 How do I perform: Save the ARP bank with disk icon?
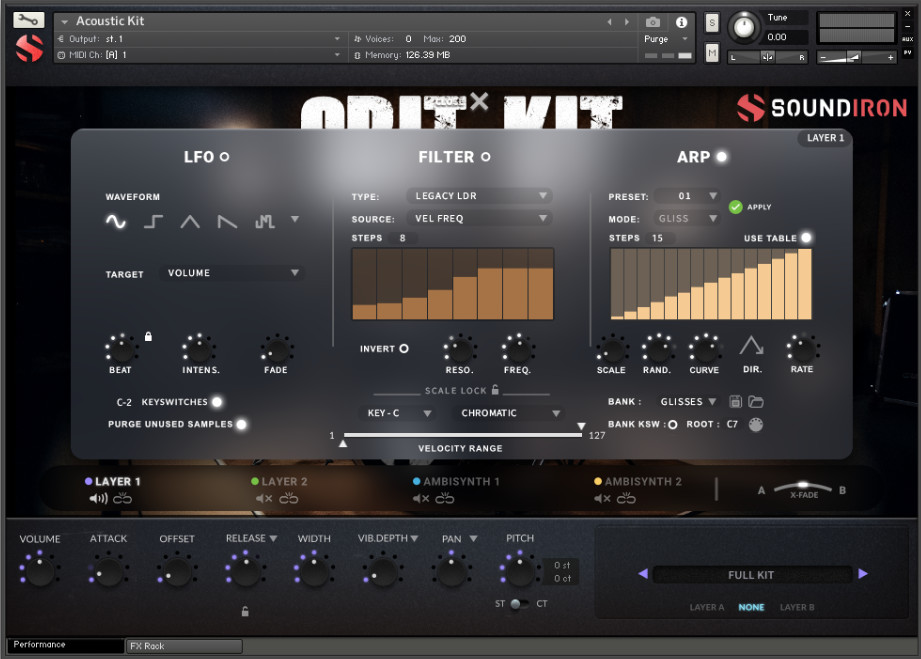735,402
